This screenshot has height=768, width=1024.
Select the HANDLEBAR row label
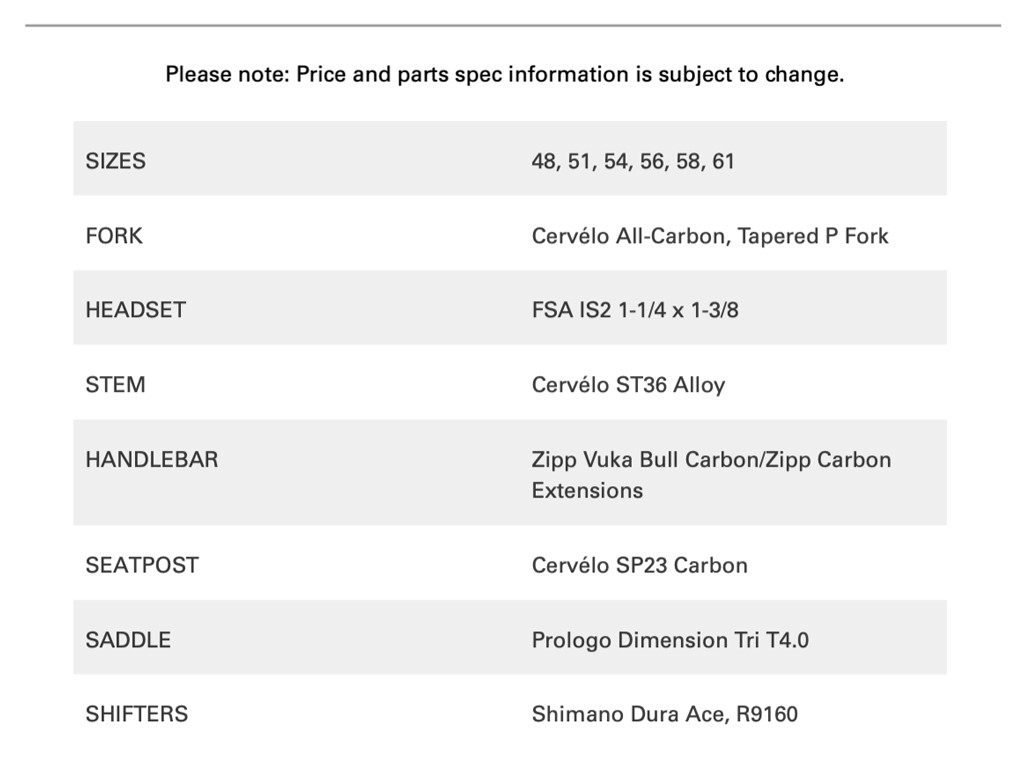click(151, 460)
